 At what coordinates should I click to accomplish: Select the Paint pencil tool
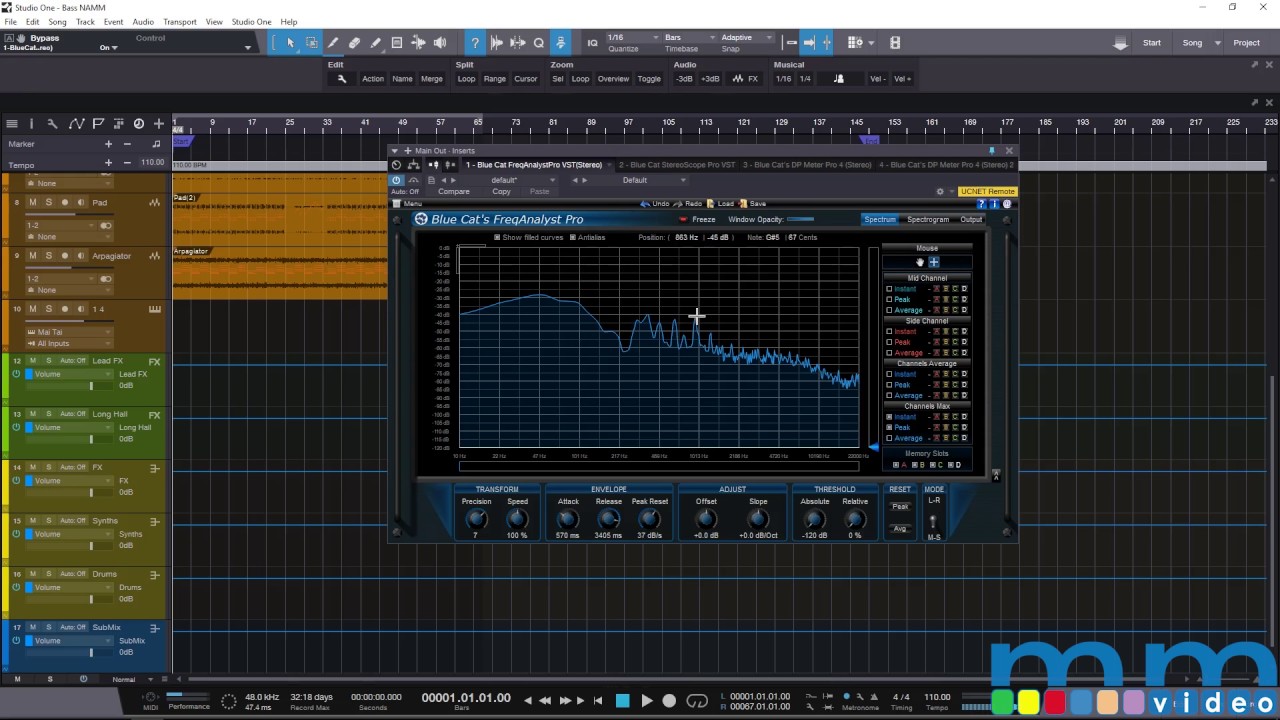pos(375,43)
